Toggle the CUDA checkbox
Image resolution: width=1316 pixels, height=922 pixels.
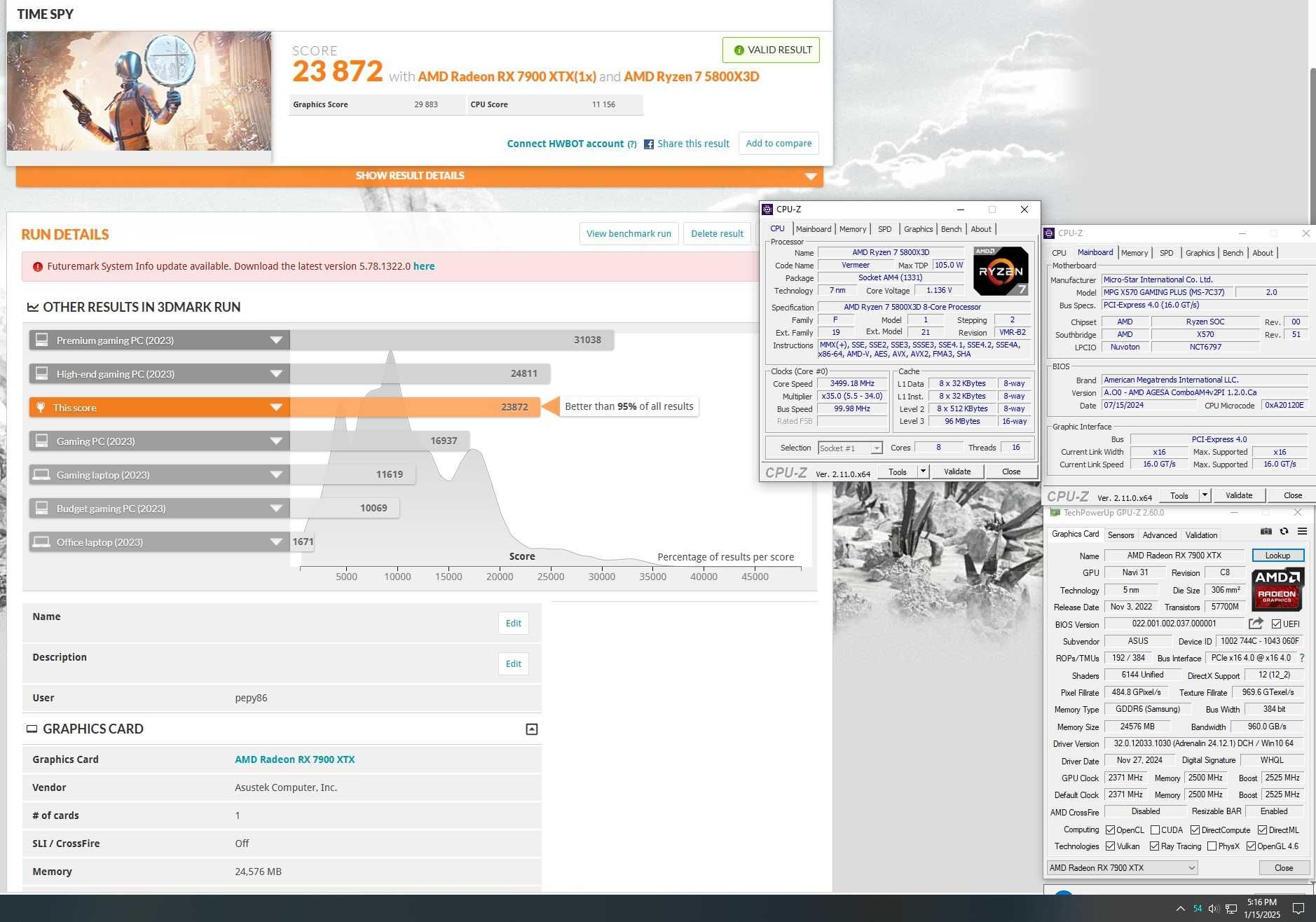tap(1155, 830)
